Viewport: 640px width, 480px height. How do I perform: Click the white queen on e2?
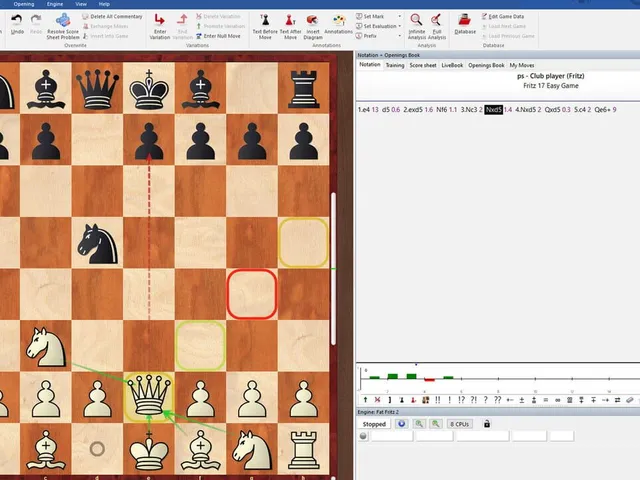coord(149,396)
